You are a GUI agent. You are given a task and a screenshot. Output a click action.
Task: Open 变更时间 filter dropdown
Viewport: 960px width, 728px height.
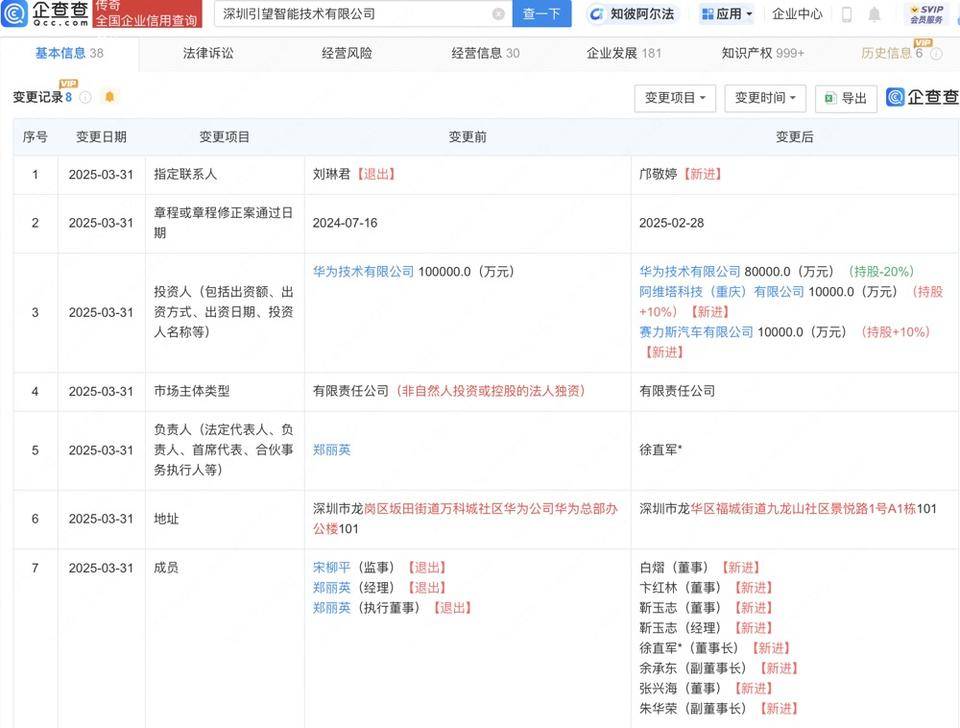765,98
